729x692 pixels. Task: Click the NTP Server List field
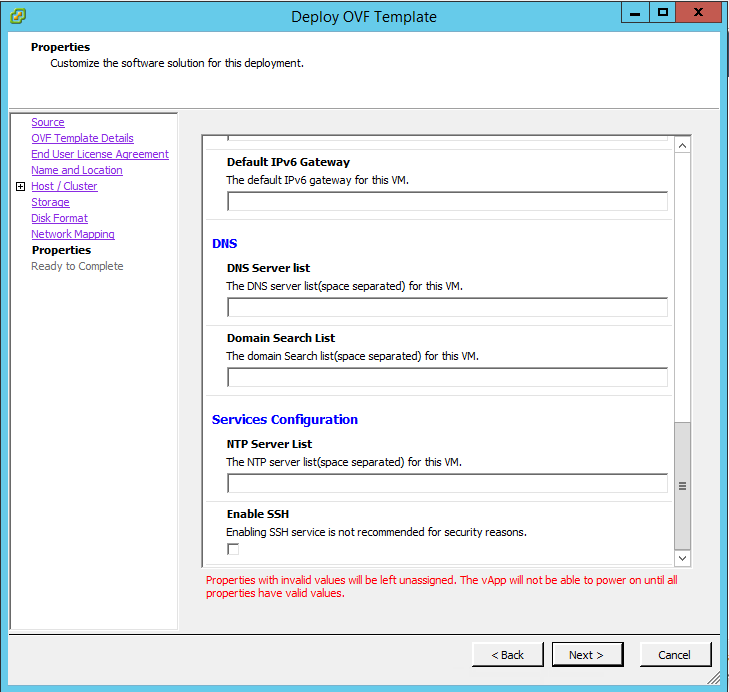click(x=447, y=483)
